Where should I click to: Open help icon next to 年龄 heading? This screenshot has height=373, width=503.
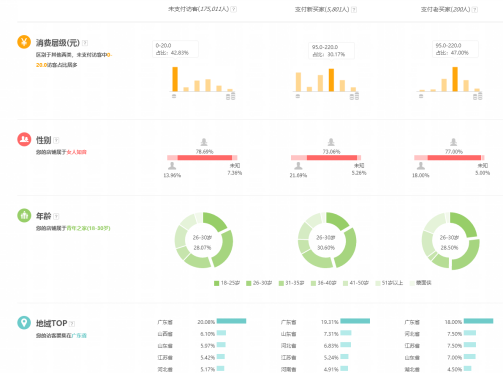coord(56,216)
